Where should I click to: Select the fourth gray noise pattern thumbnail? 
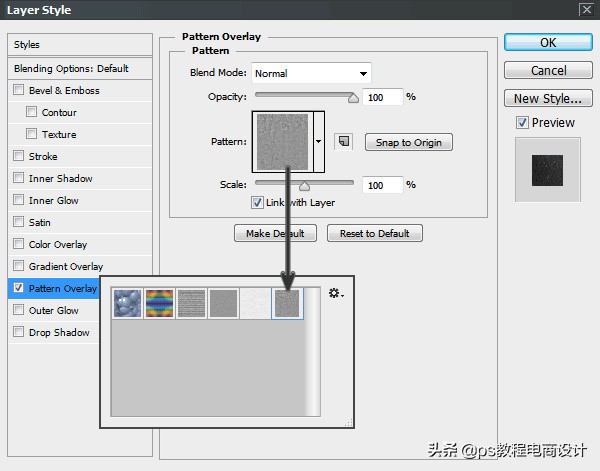(223, 303)
